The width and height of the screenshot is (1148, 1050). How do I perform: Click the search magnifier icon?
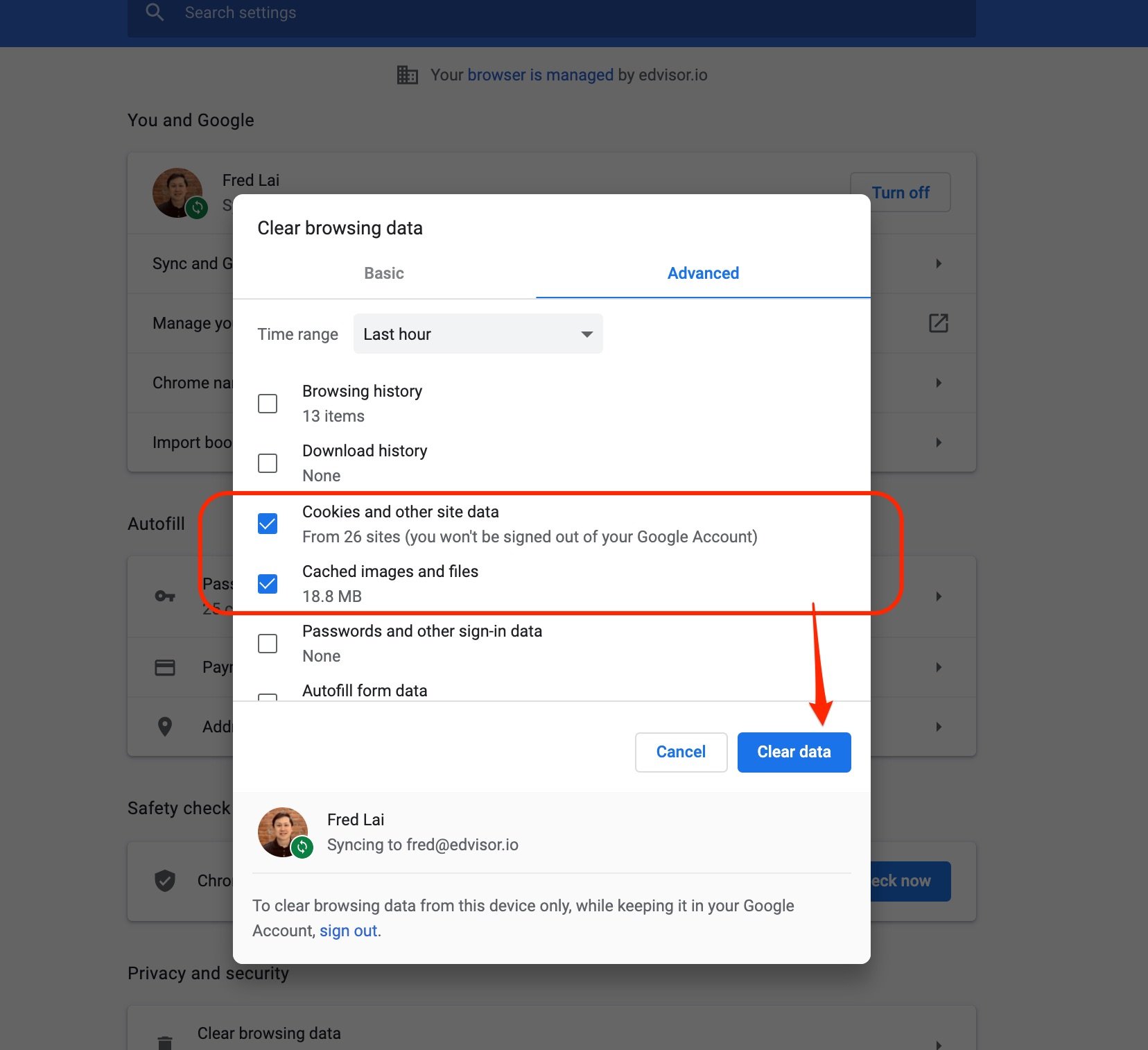coord(155,12)
